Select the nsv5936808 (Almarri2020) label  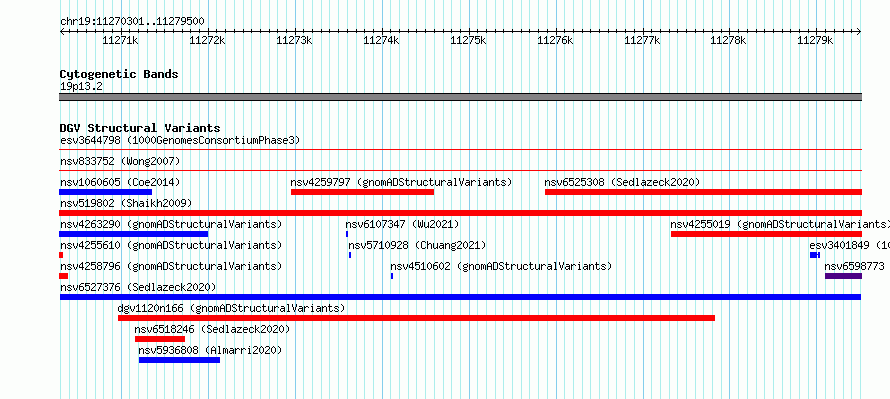pyautogui.click(x=210, y=350)
